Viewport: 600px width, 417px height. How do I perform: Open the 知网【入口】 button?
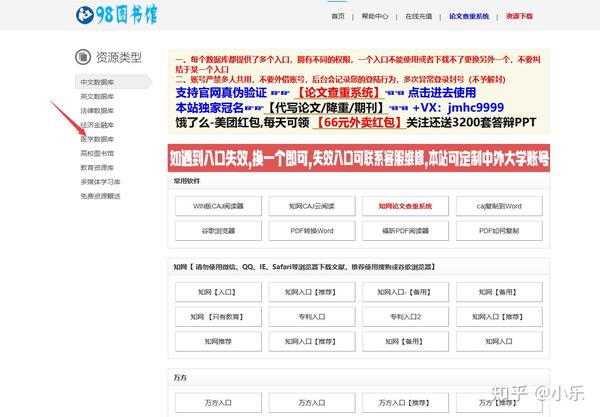[218, 292]
